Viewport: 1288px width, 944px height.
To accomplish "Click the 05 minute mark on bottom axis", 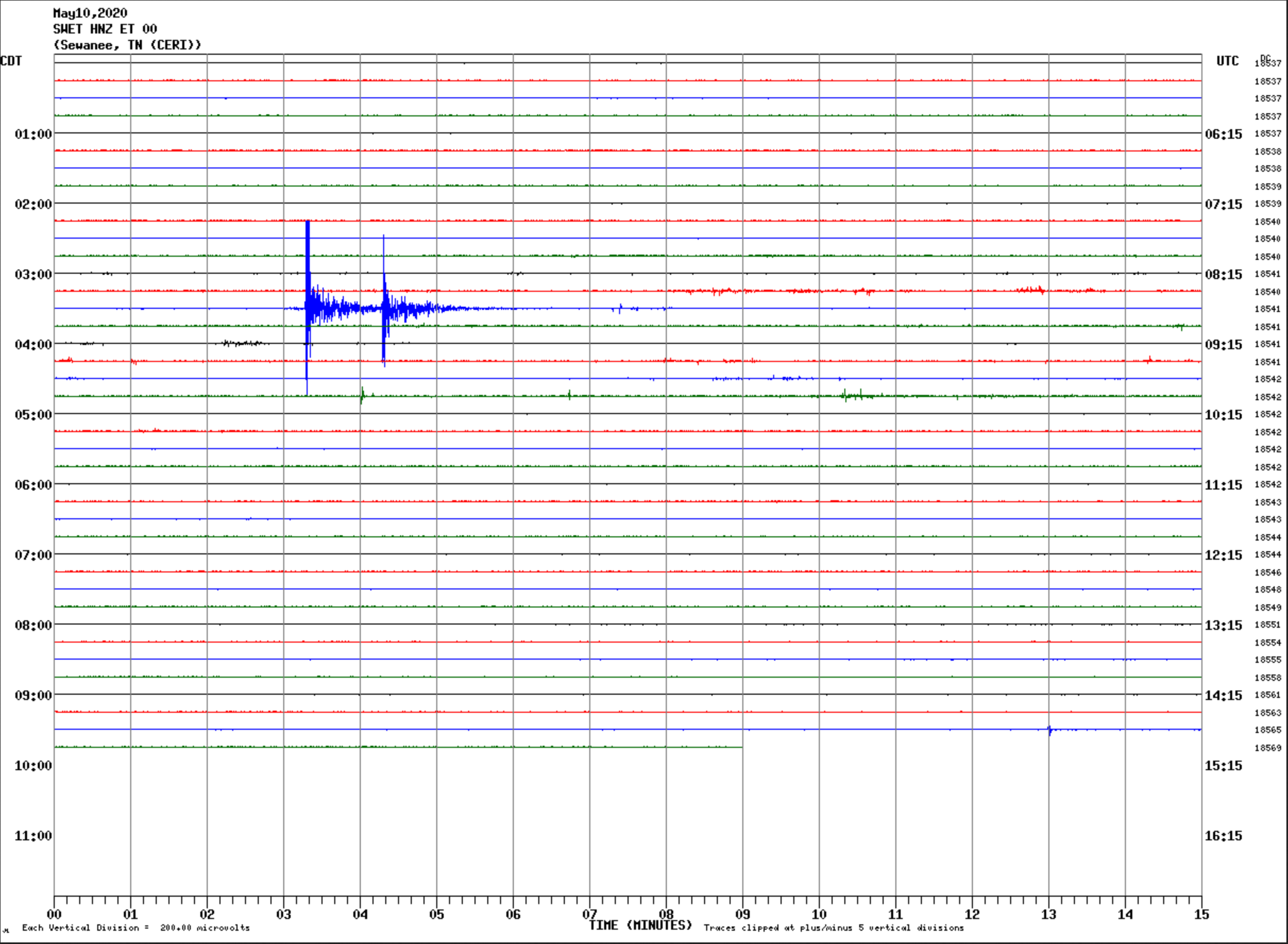I will click(436, 915).
